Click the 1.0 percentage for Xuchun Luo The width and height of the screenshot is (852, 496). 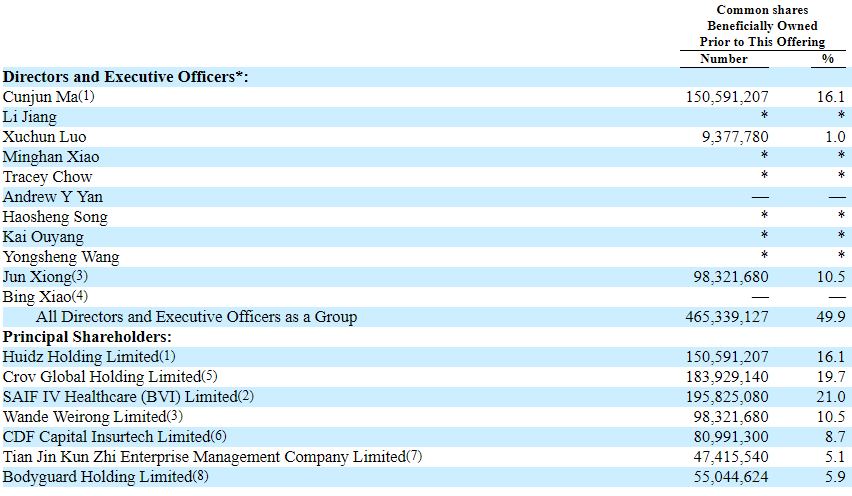pos(835,137)
